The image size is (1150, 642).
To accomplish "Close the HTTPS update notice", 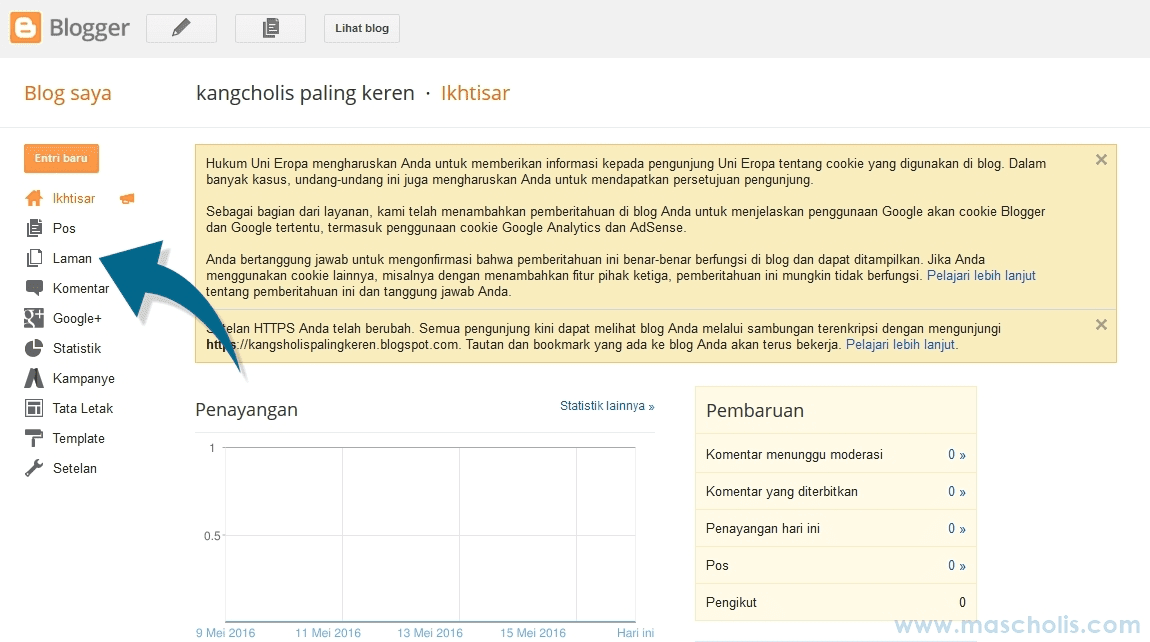I will pos(1101,324).
